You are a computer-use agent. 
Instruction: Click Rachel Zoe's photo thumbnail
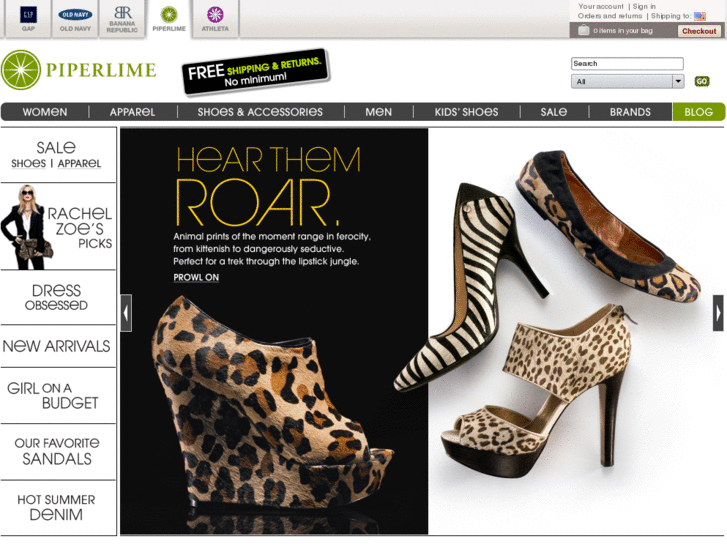point(26,227)
